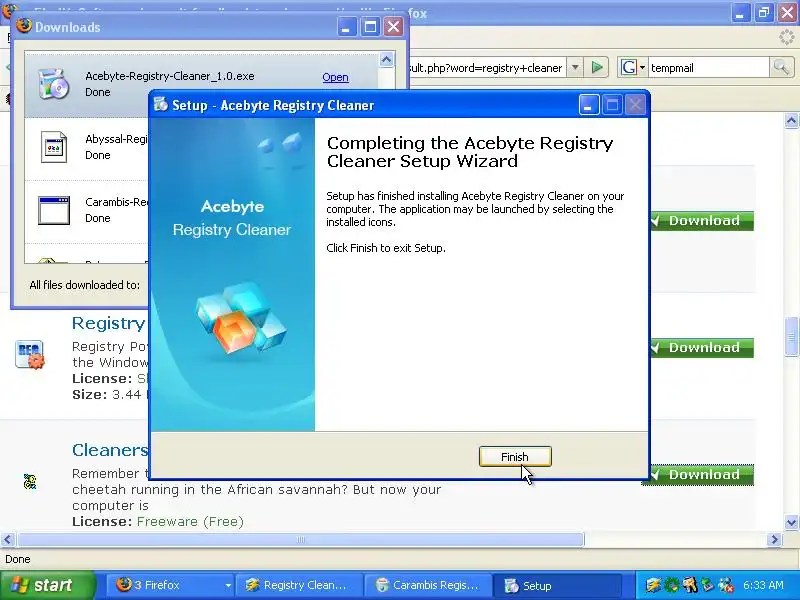Click the green circular tray icon
Viewport: 800px width, 600px height.
point(671,585)
